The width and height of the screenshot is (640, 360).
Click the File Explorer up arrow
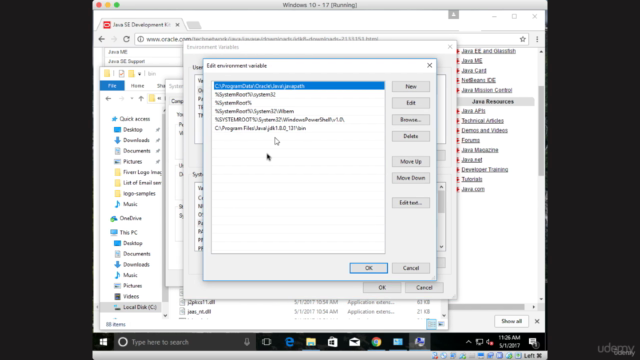pyautogui.click(x=141, y=99)
